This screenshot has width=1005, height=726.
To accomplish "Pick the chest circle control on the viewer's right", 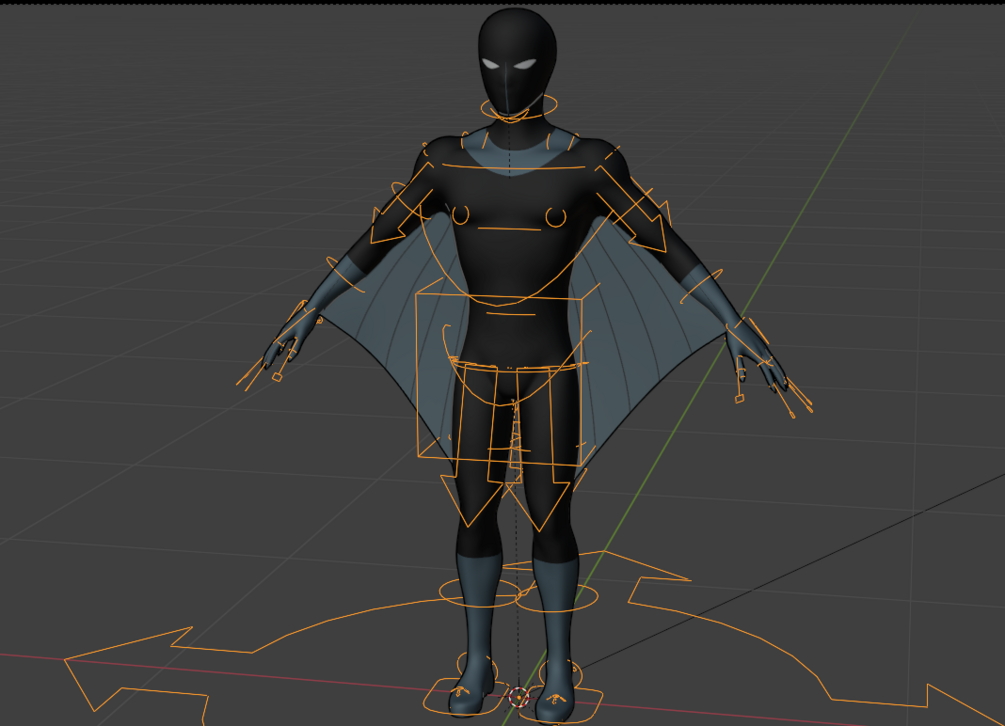I will click(x=556, y=218).
